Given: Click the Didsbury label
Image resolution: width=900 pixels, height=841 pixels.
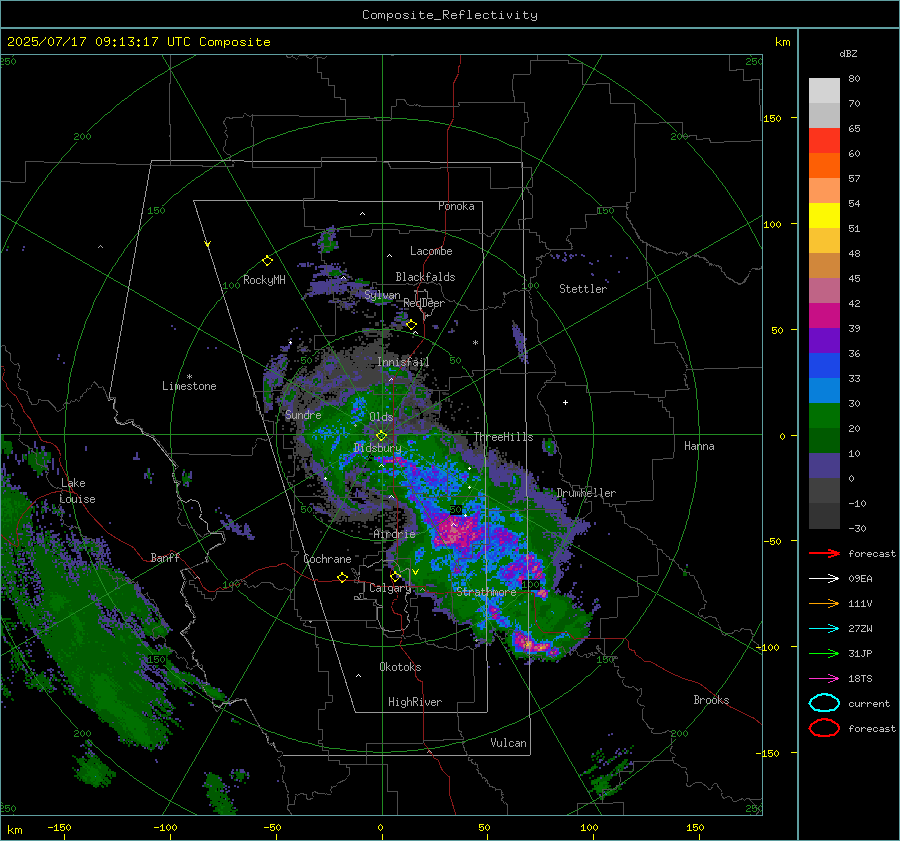Looking at the screenshot, I should coord(377,448).
